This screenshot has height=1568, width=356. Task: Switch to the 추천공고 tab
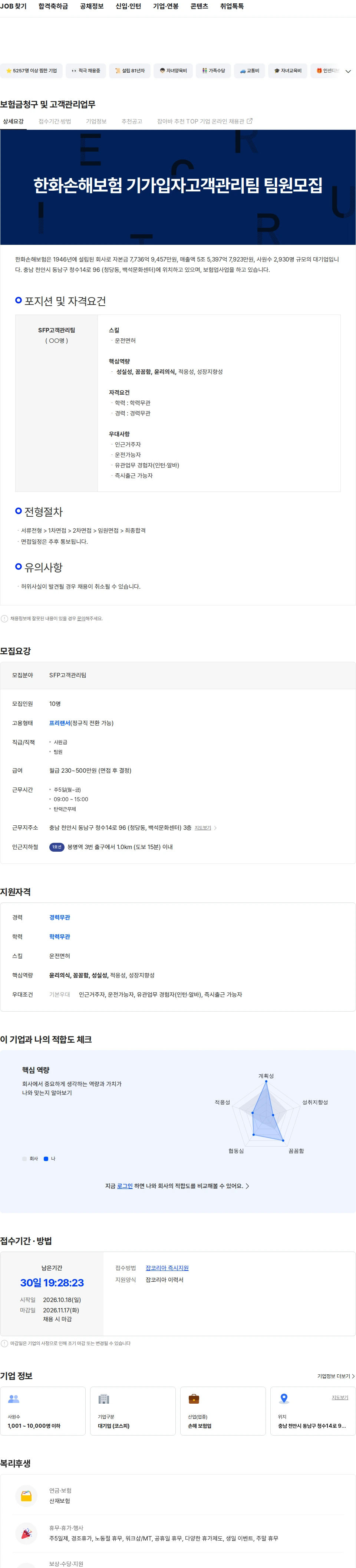(x=131, y=121)
